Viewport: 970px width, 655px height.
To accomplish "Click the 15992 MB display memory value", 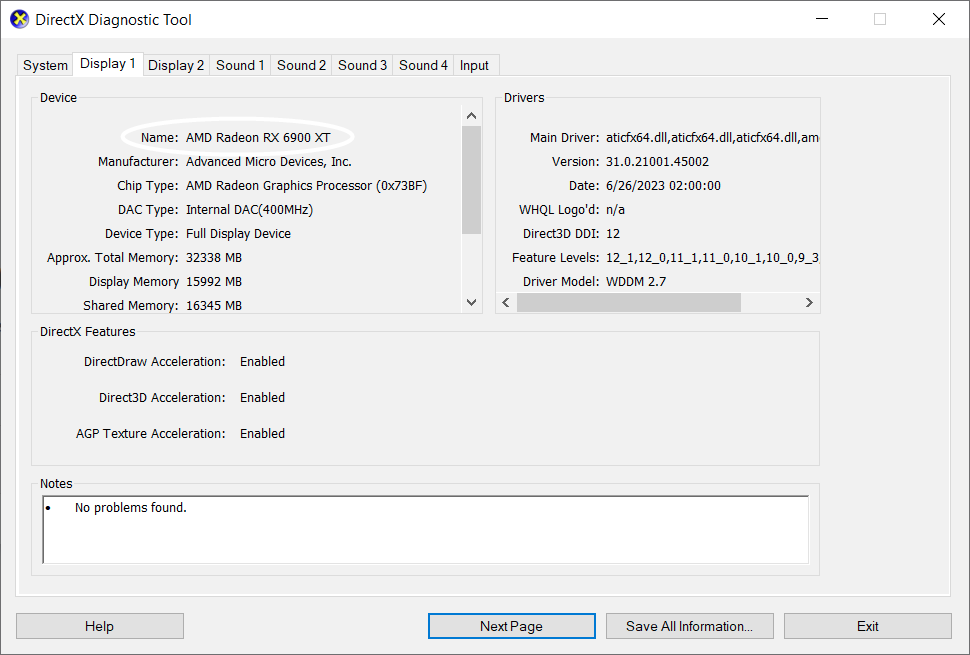I will pos(213,281).
